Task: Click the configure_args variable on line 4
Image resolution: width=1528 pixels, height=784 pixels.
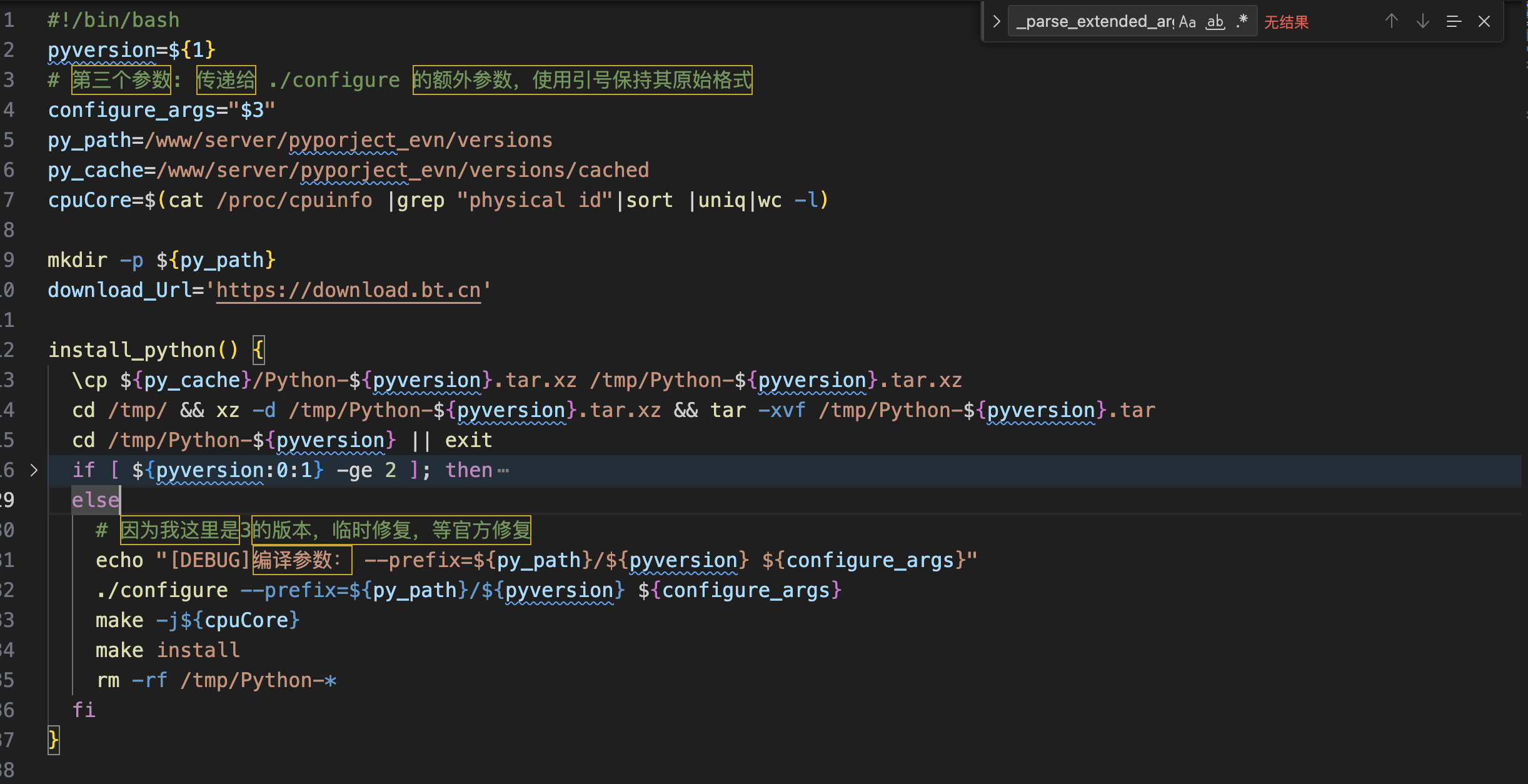Action: coord(131,110)
